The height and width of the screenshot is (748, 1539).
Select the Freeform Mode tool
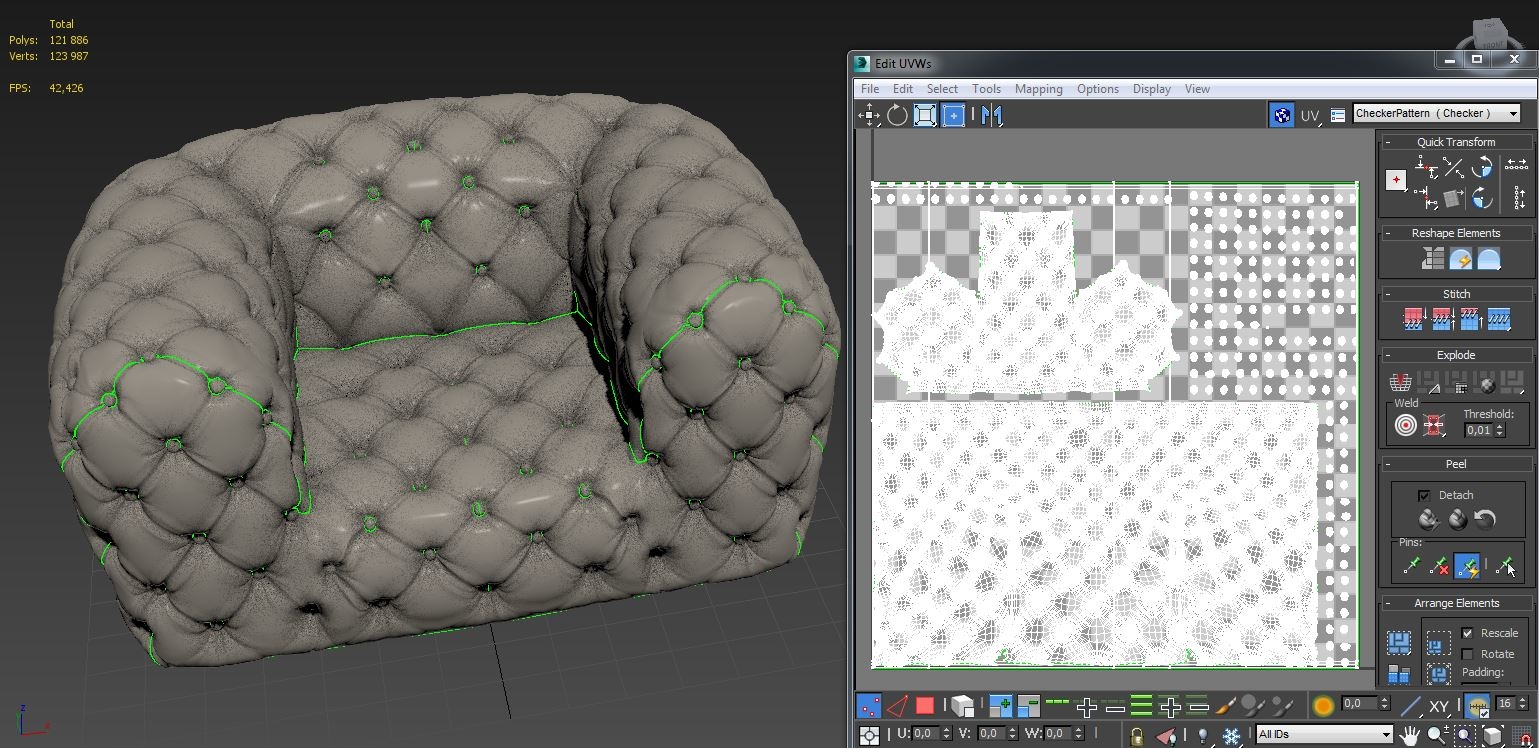coord(953,115)
